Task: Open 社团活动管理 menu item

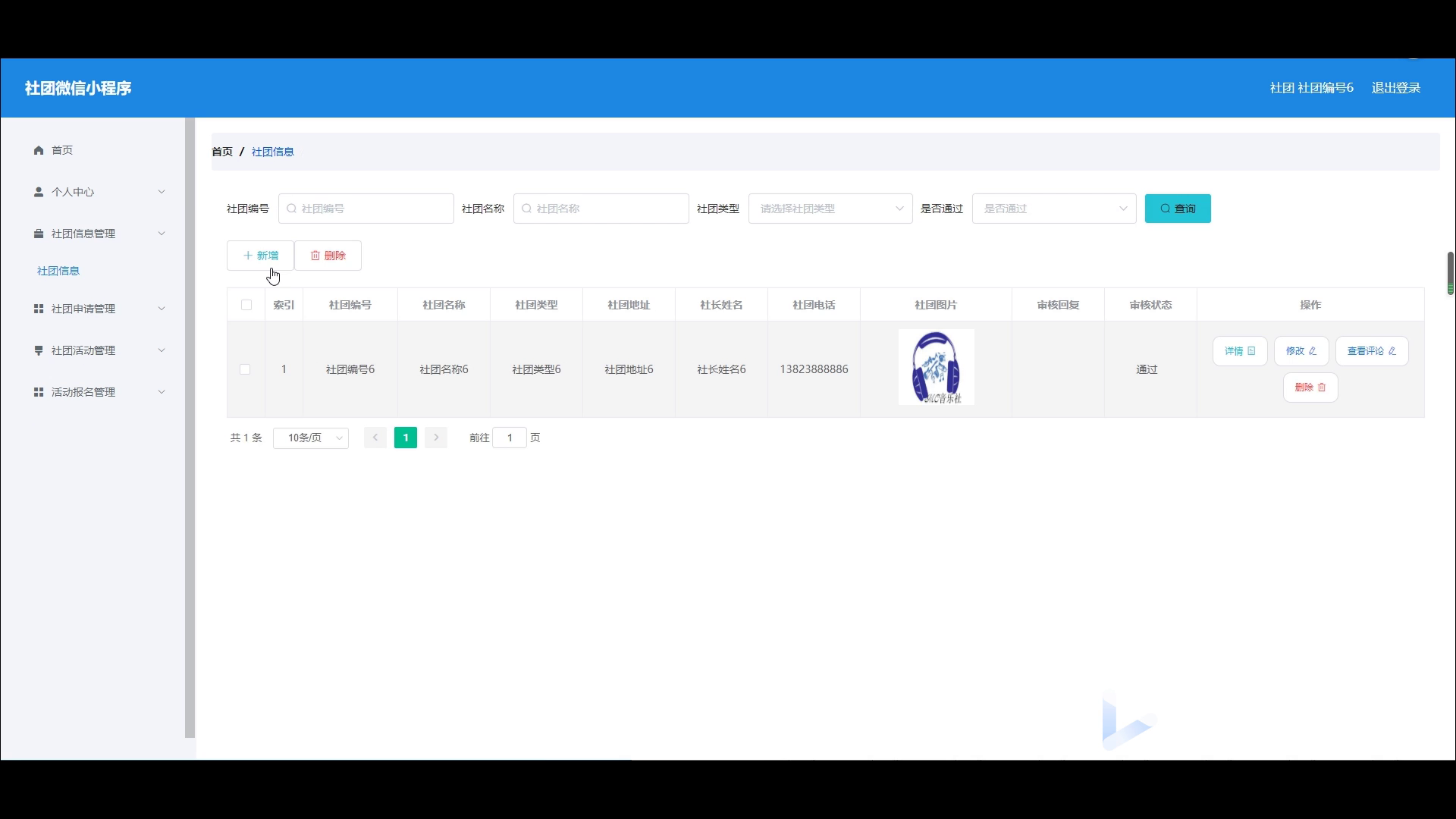Action: (83, 350)
